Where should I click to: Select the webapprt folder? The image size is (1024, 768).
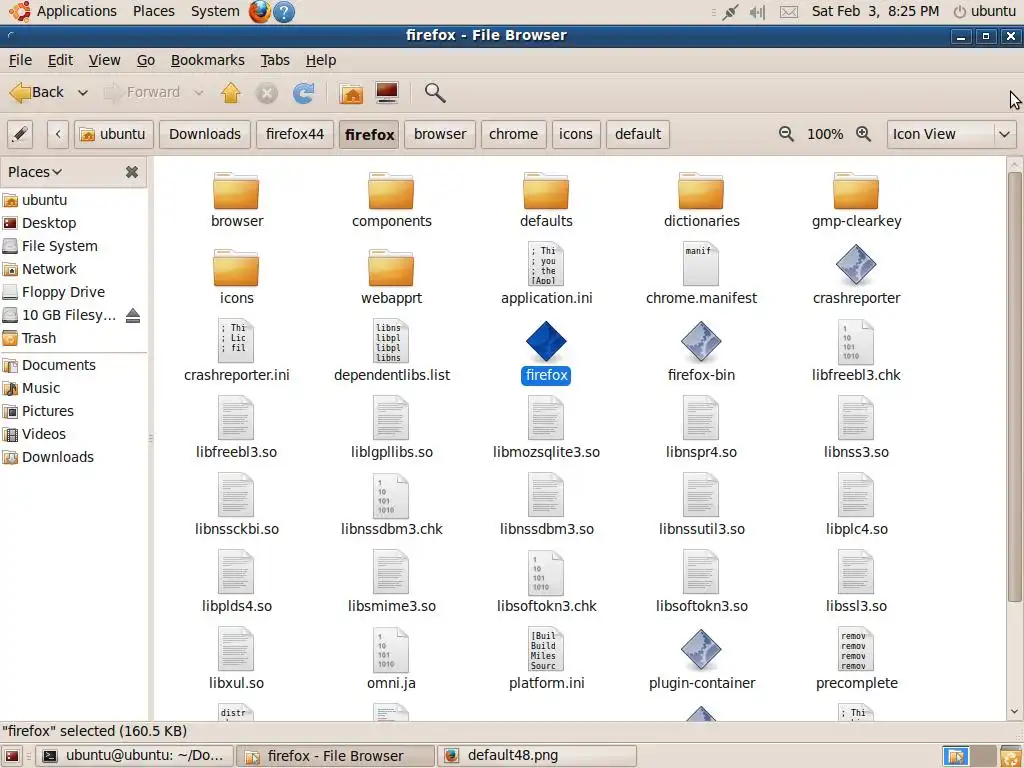click(x=391, y=268)
